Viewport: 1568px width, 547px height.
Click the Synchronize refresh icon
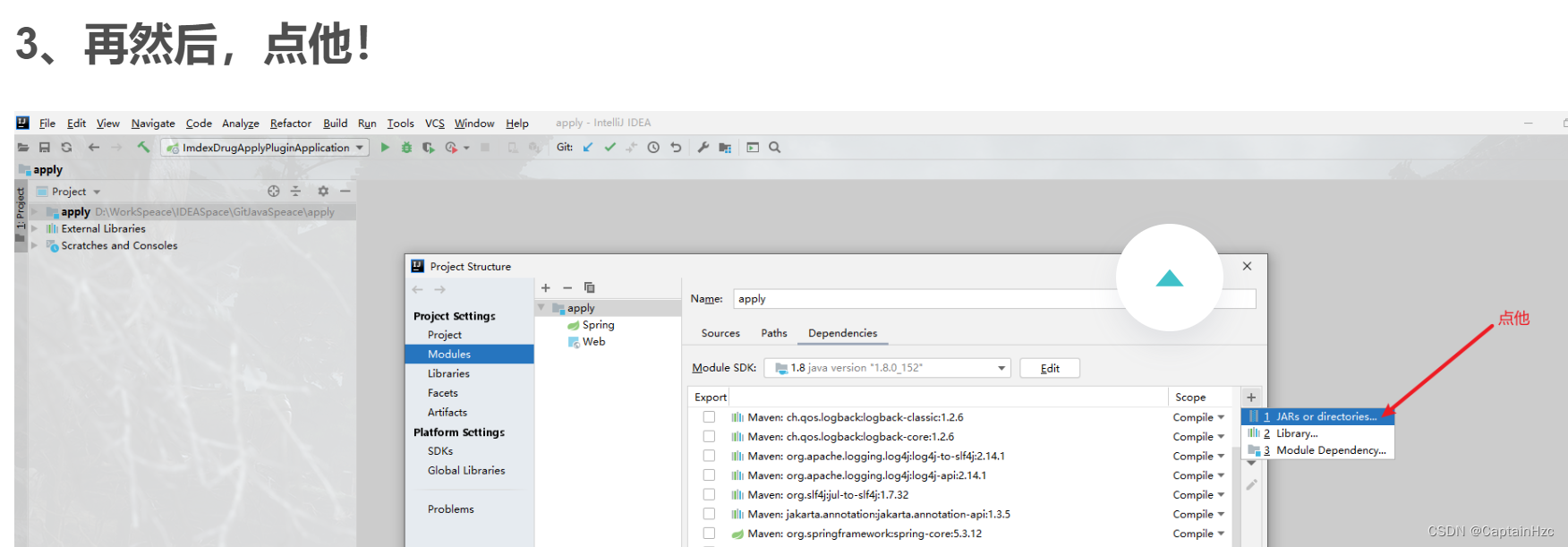(66, 148)
